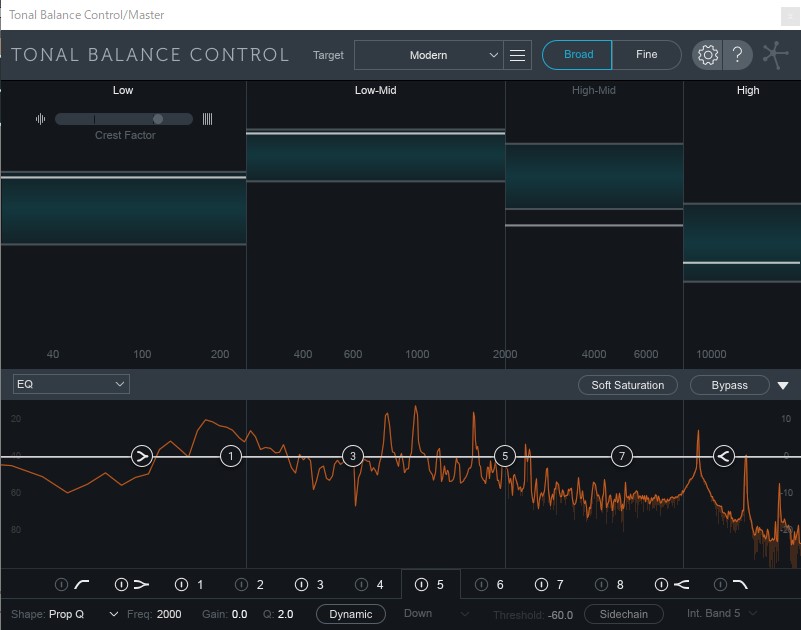Click the high-pass filter shape icon
The image size is (801, 630).
(82, 584)
